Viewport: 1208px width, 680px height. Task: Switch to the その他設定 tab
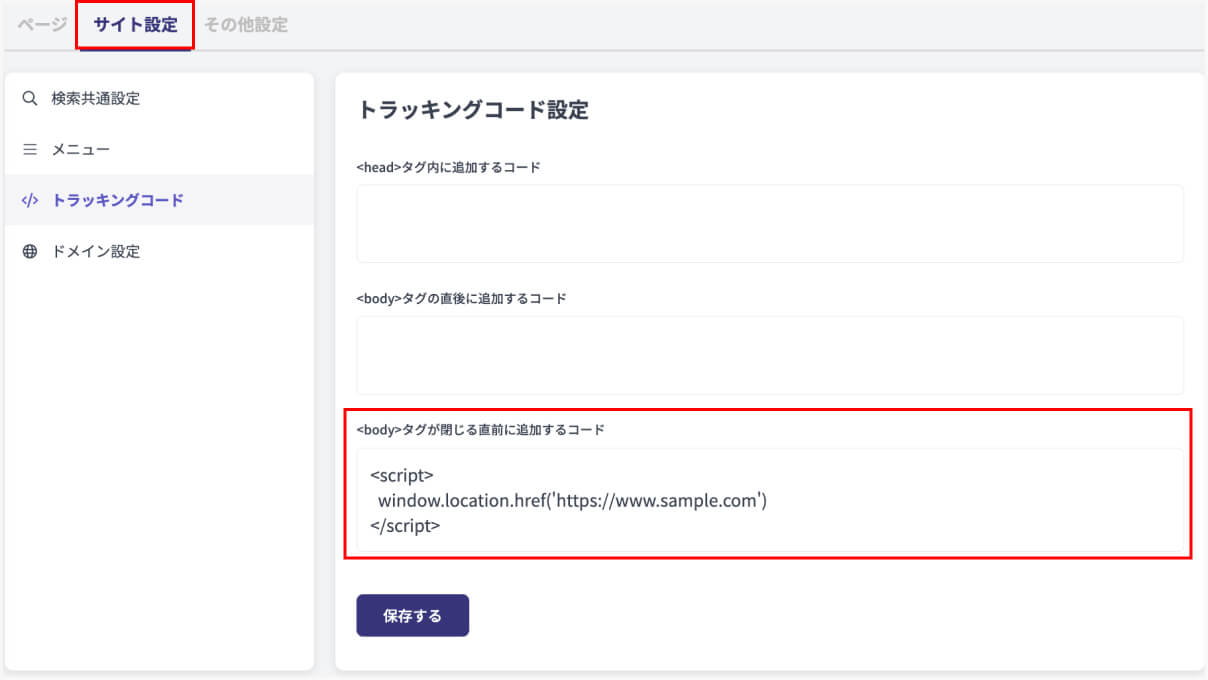[x=246, y=25]
